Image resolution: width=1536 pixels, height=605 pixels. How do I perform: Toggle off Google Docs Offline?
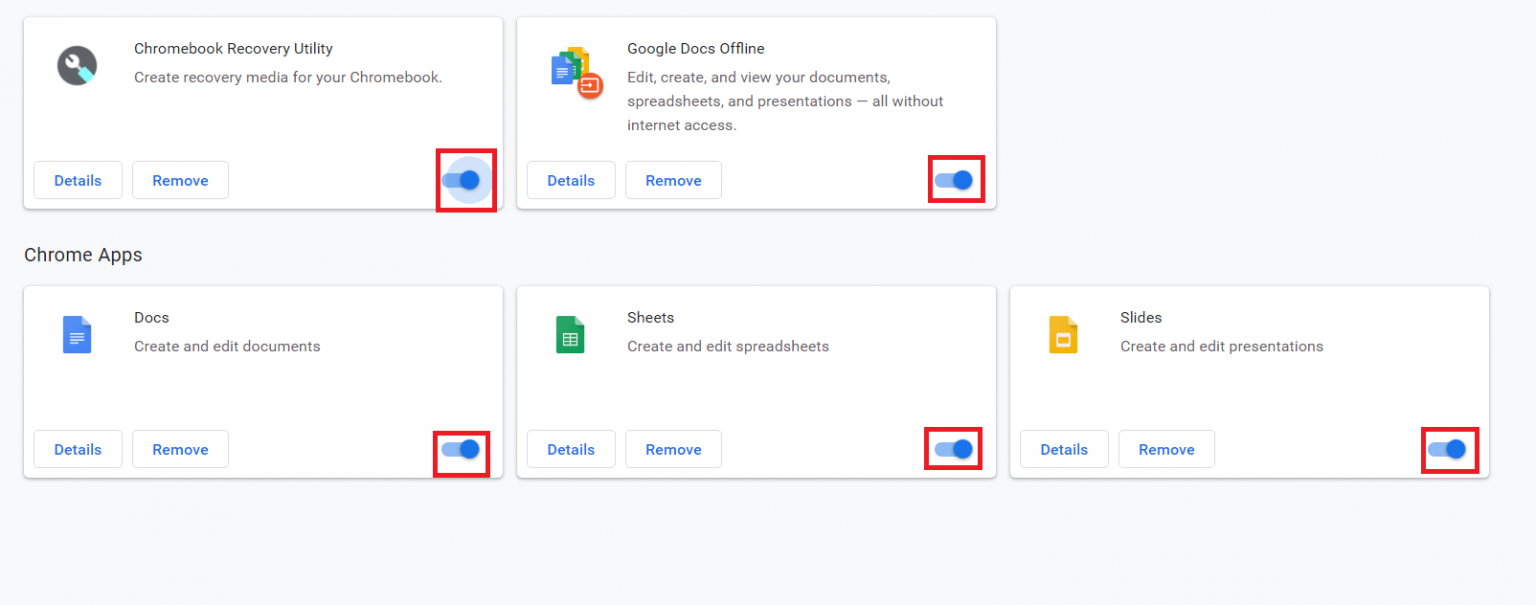(956, 180)
